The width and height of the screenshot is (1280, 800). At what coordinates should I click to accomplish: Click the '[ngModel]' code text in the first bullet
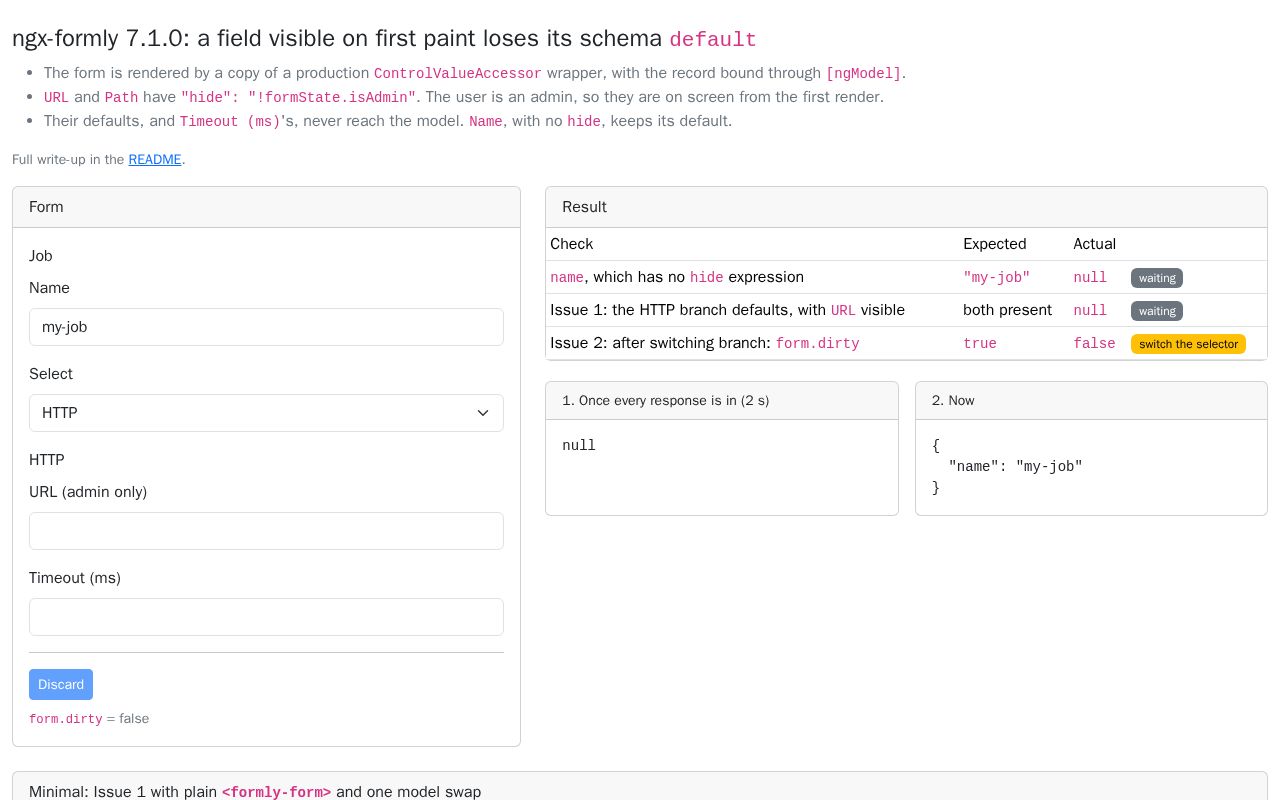(x=863, y=74)
